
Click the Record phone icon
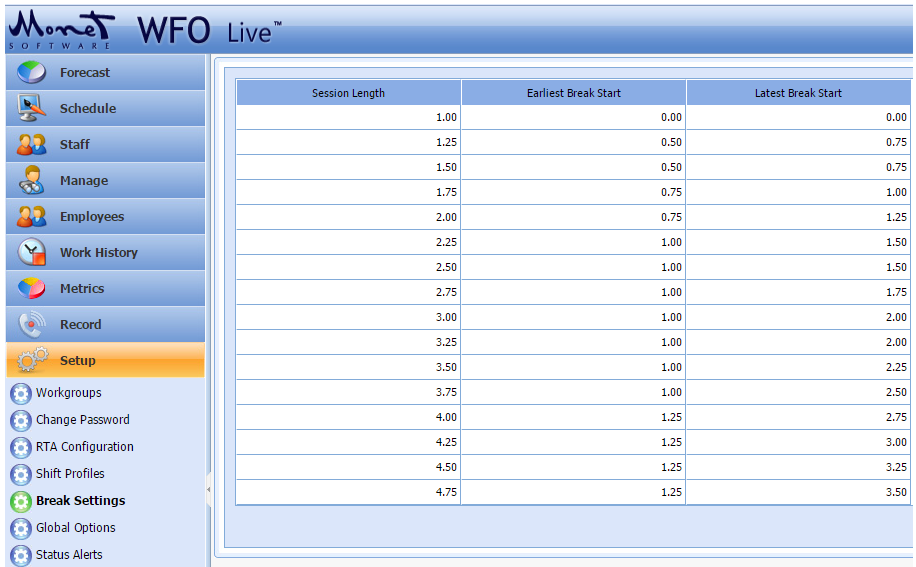tap(32, 325)
